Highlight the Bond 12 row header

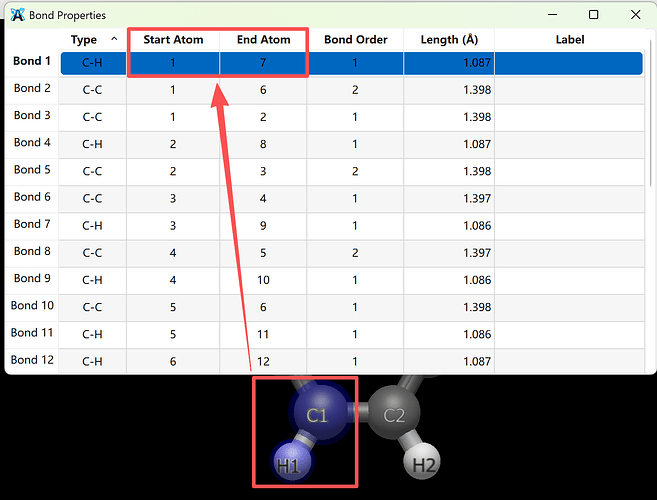click(x=32, y=359)
